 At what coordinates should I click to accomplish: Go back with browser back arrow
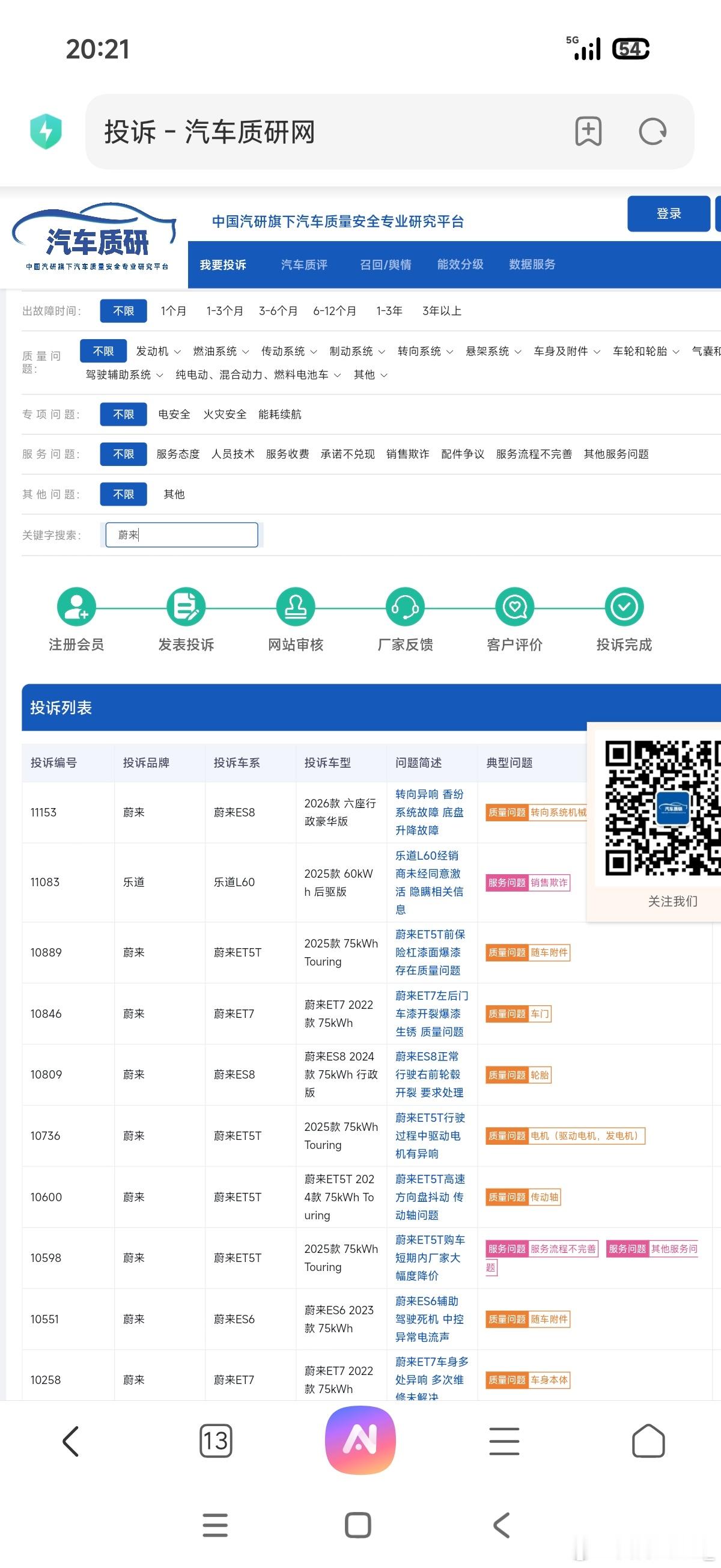click(71, 1441)
